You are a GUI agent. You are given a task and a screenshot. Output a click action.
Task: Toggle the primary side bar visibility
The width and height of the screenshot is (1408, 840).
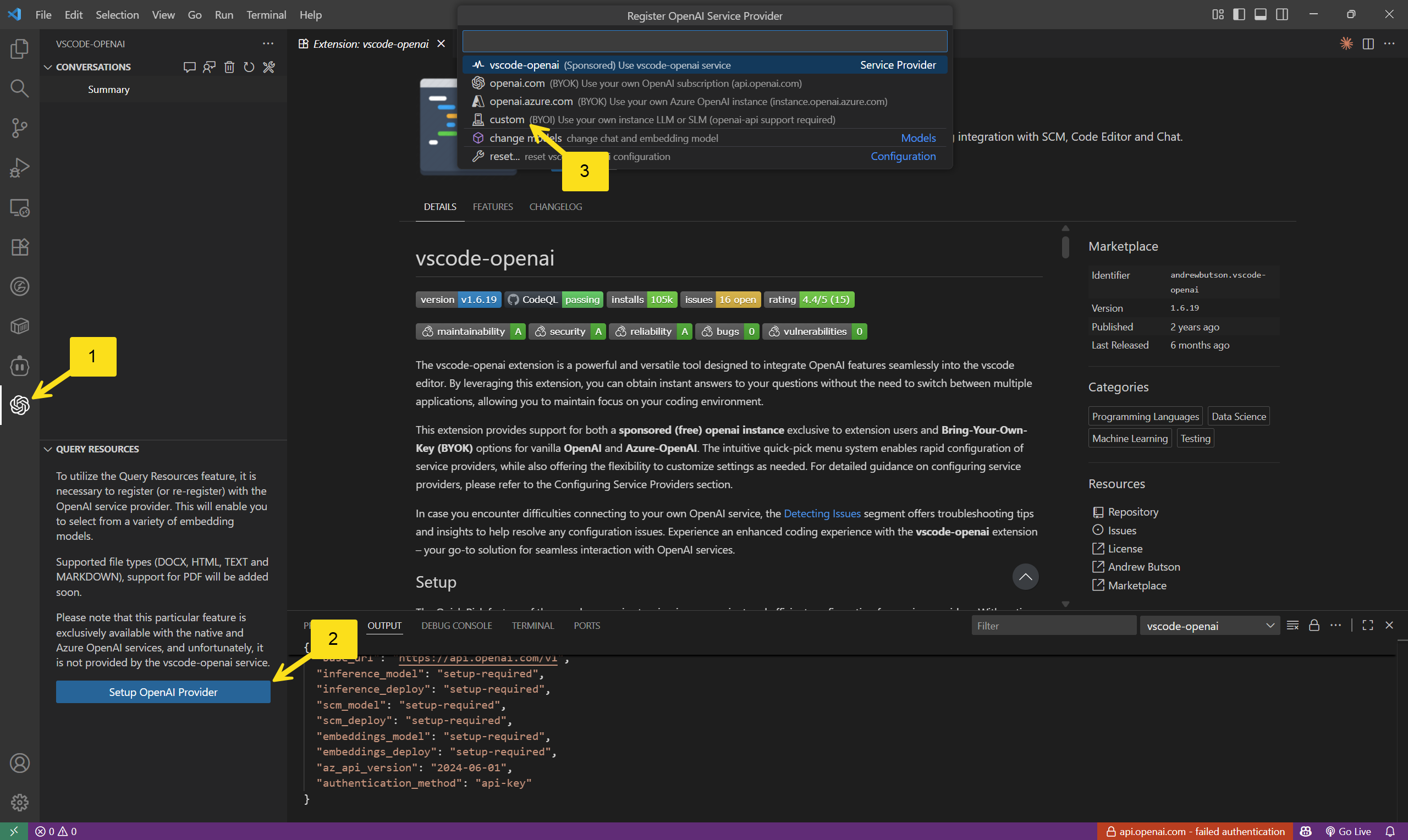point(1239,15)
